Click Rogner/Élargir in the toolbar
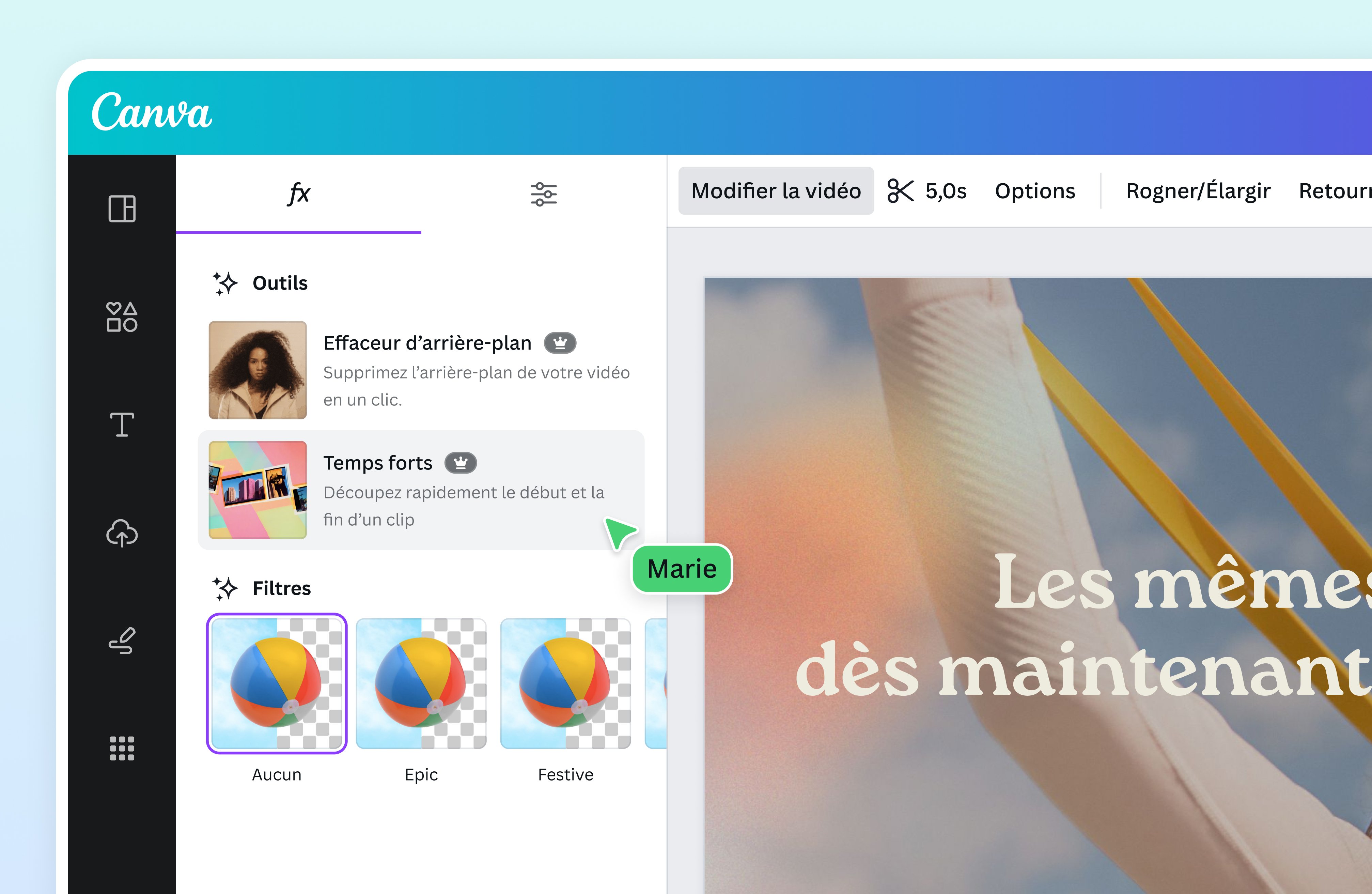The height and width of the screenshot is (894, 1372). [x=1198, y=191]
